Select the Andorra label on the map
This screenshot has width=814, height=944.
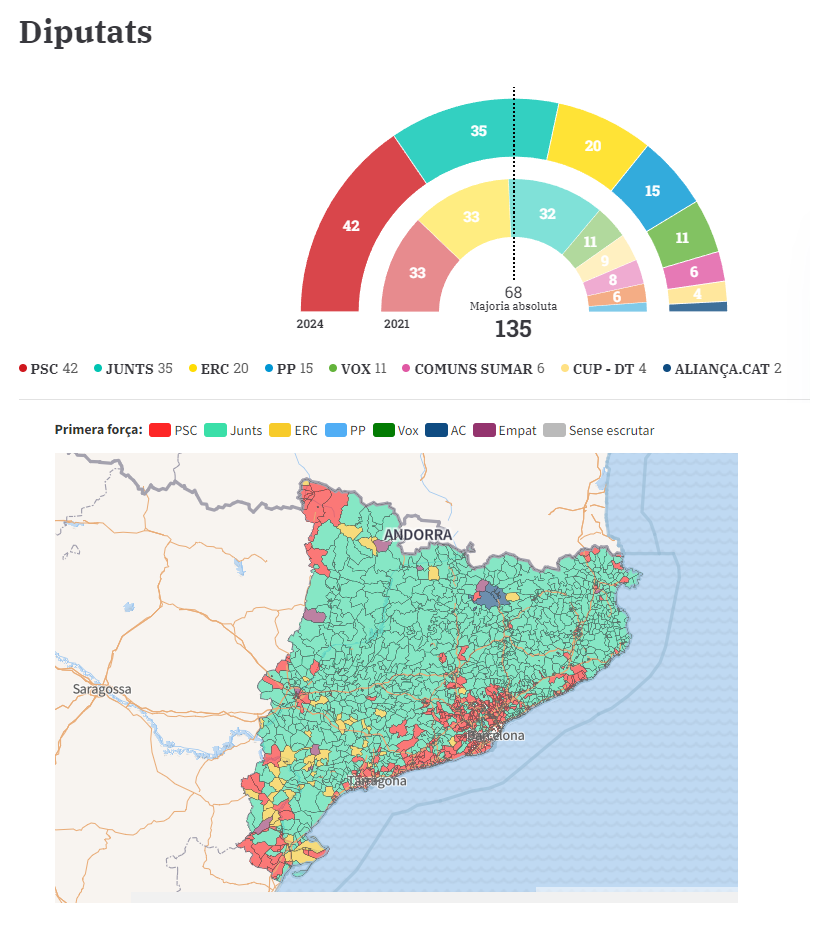tap(419, 535)
